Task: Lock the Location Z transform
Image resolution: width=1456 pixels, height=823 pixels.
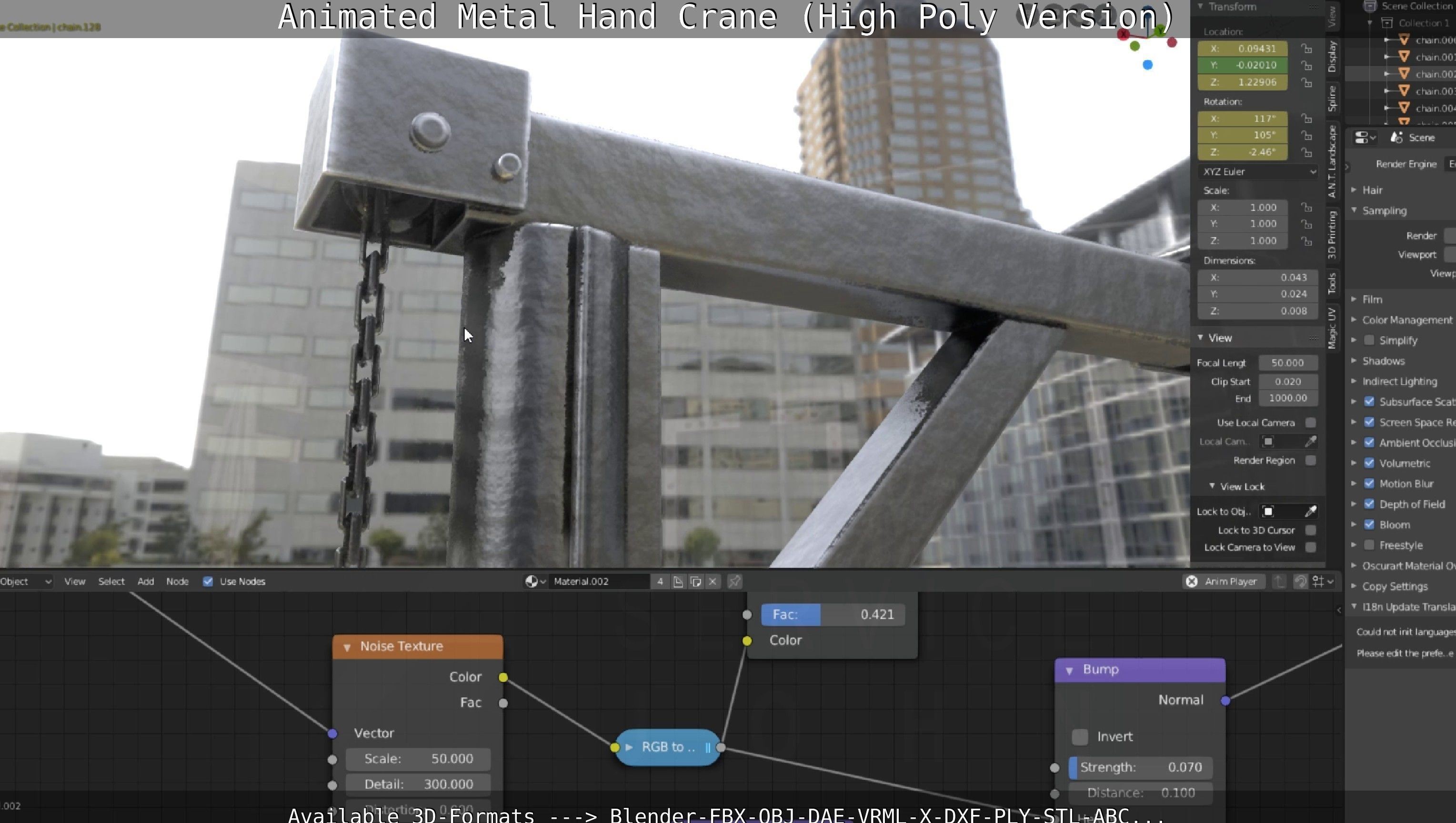Action: click(x=1306, y=82)
